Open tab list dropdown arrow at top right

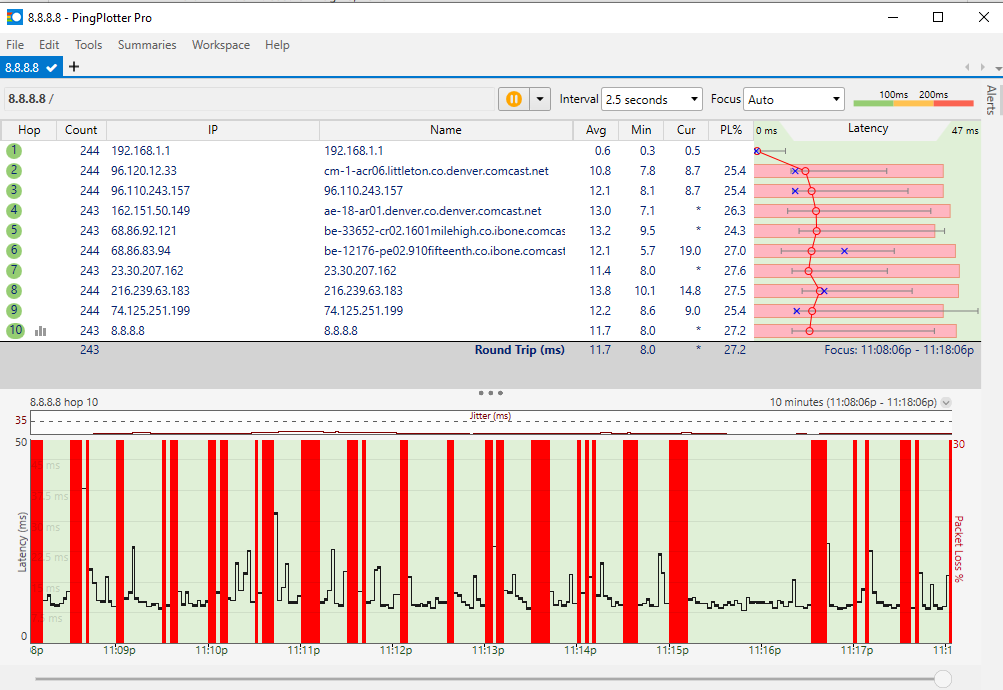(x=998, y=68)
